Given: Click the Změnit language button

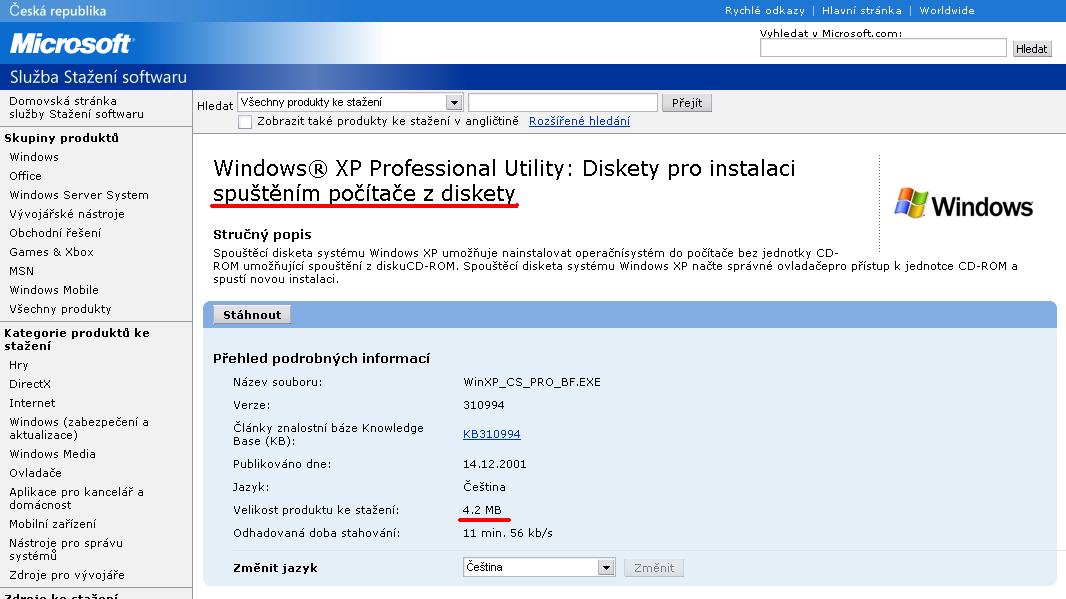Looking at the screenshot, I should pos(654,568).
